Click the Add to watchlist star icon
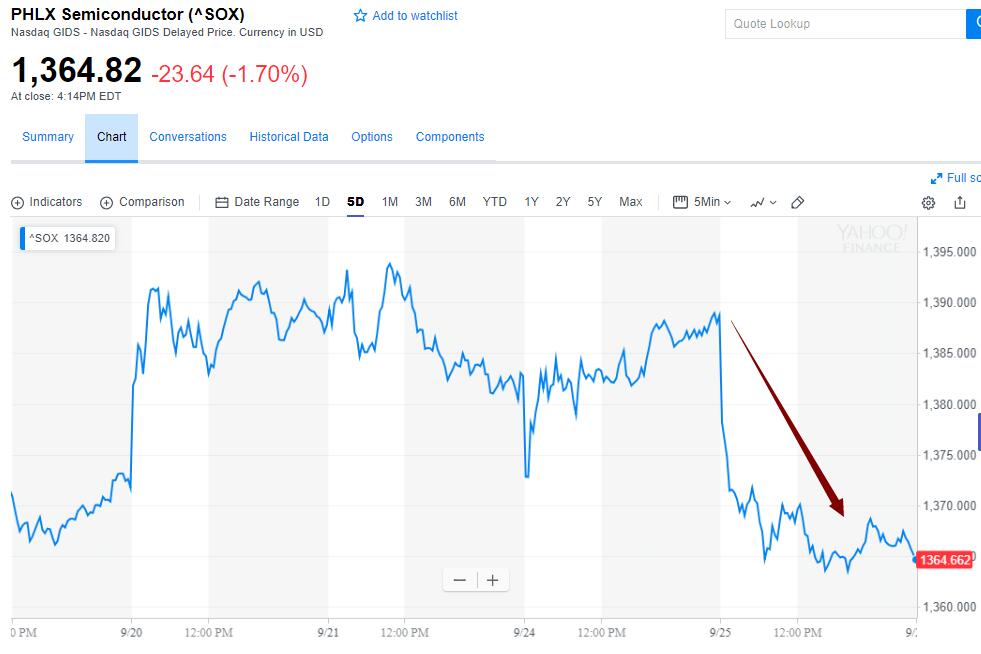 [360, 16]
